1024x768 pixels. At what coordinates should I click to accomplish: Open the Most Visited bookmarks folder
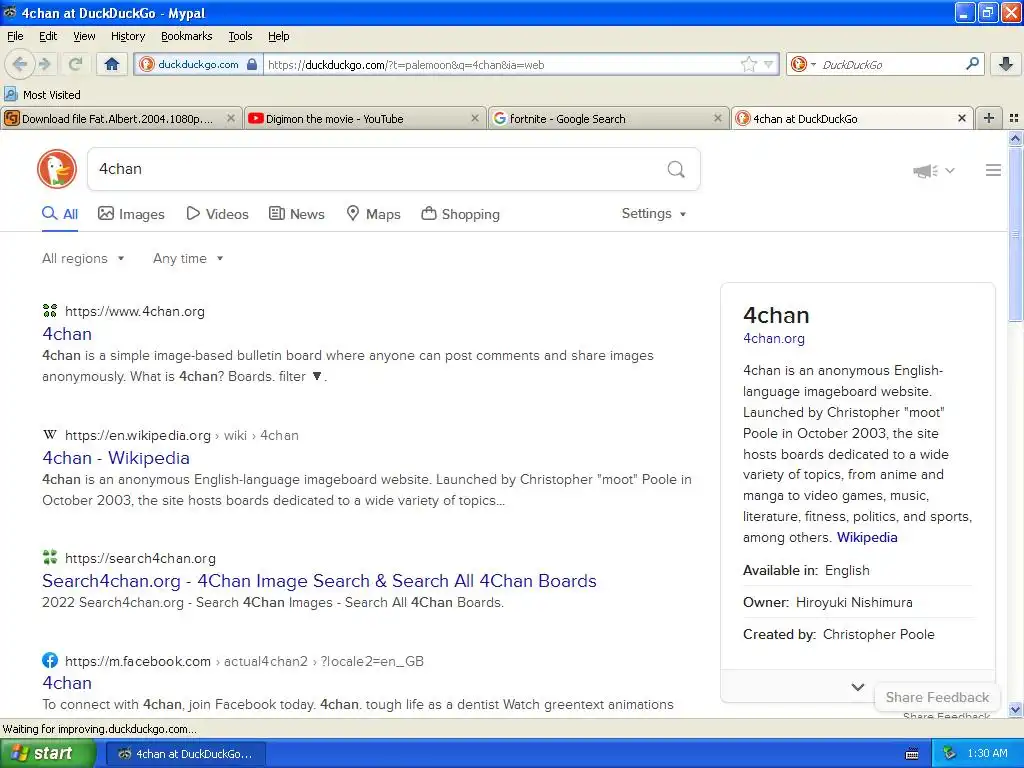pyautogui.click(x=43, y=95)
